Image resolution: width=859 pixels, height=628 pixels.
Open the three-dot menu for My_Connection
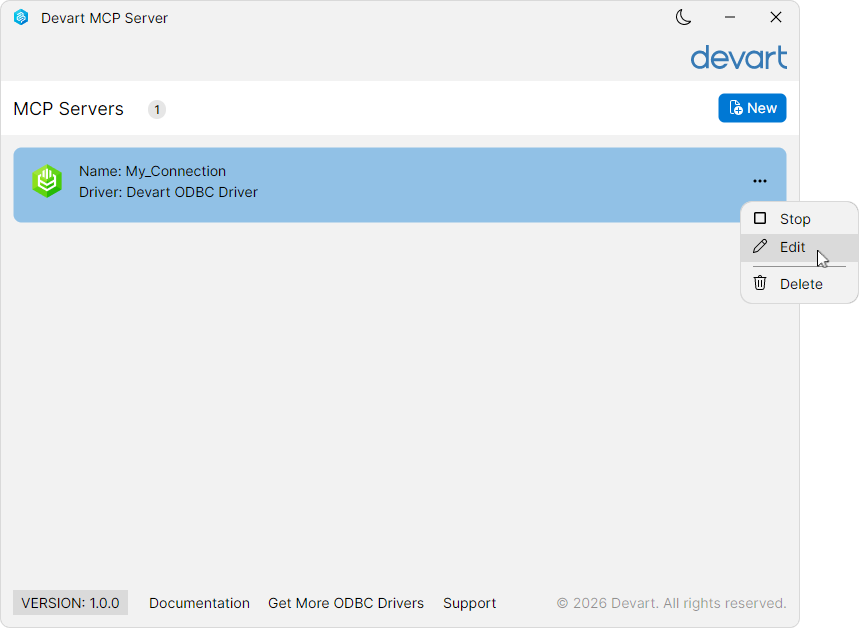tap(759, 181)
